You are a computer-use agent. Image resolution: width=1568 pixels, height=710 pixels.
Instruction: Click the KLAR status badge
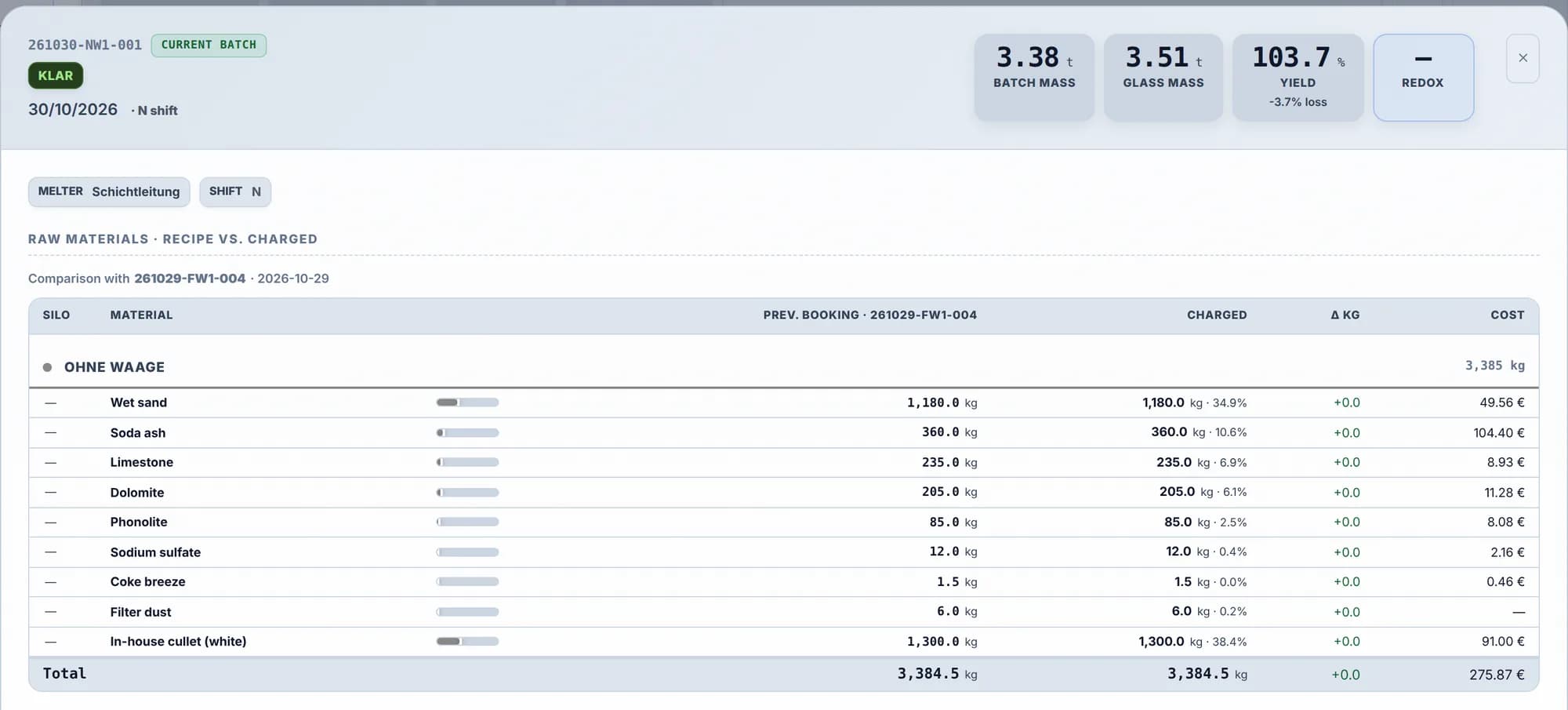56,76
